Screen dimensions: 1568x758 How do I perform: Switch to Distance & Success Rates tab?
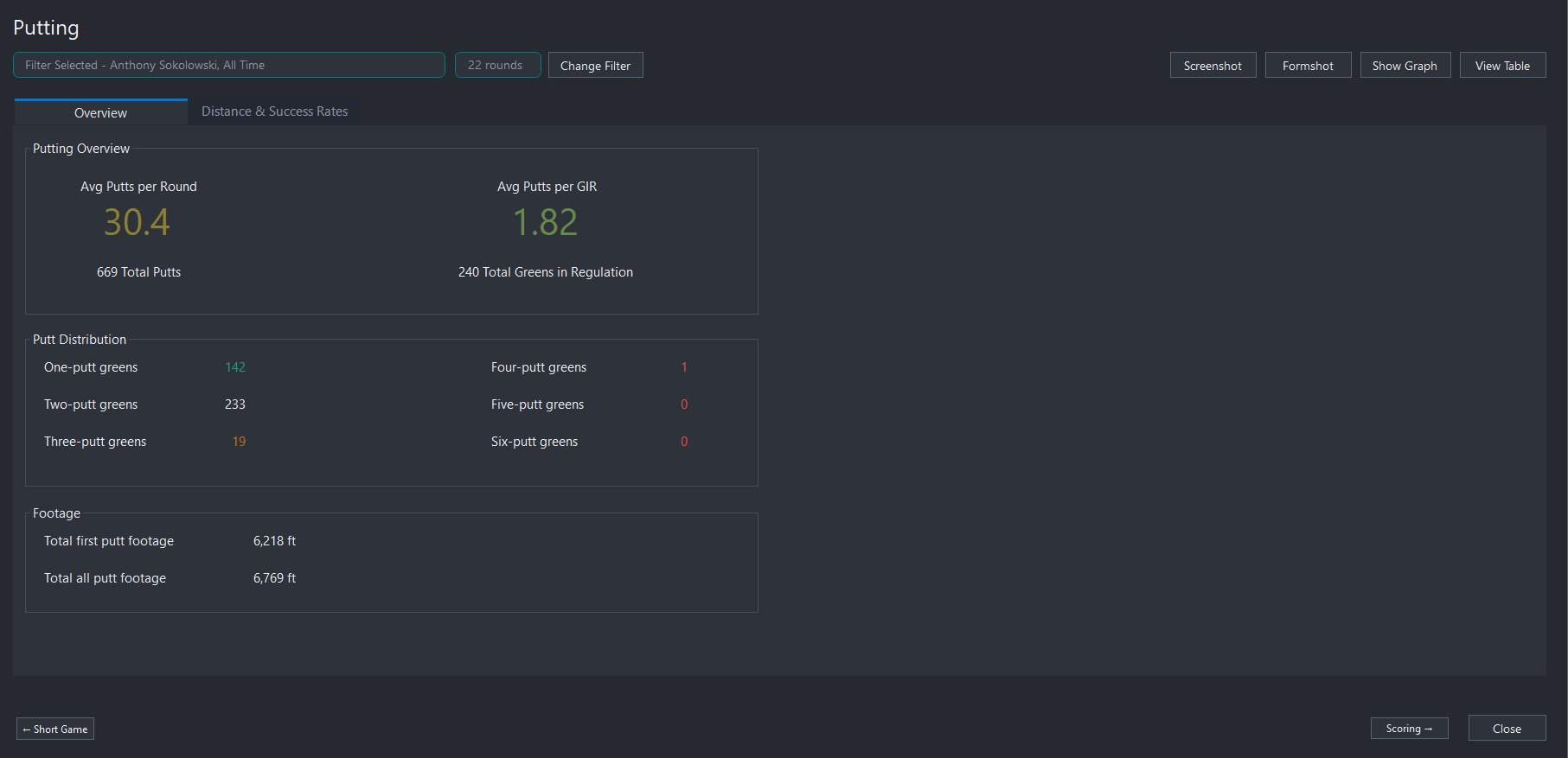point(274,111)
